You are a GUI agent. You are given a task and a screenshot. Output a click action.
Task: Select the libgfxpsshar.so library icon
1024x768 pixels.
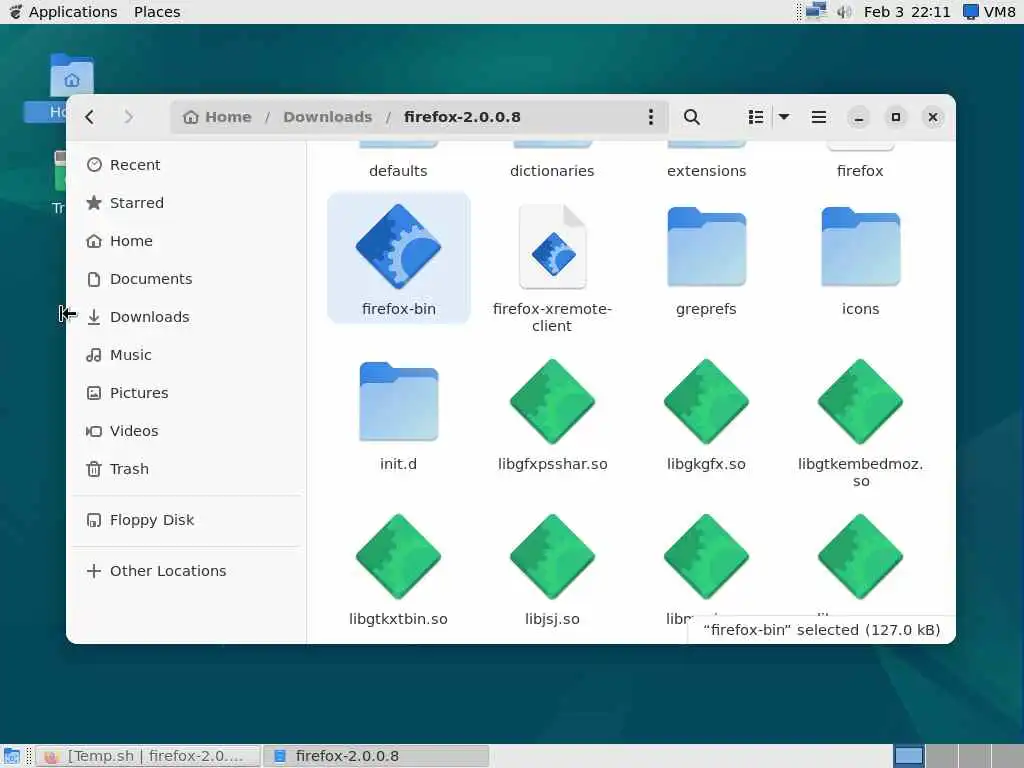pyautogui.click(x=552, y=401)
